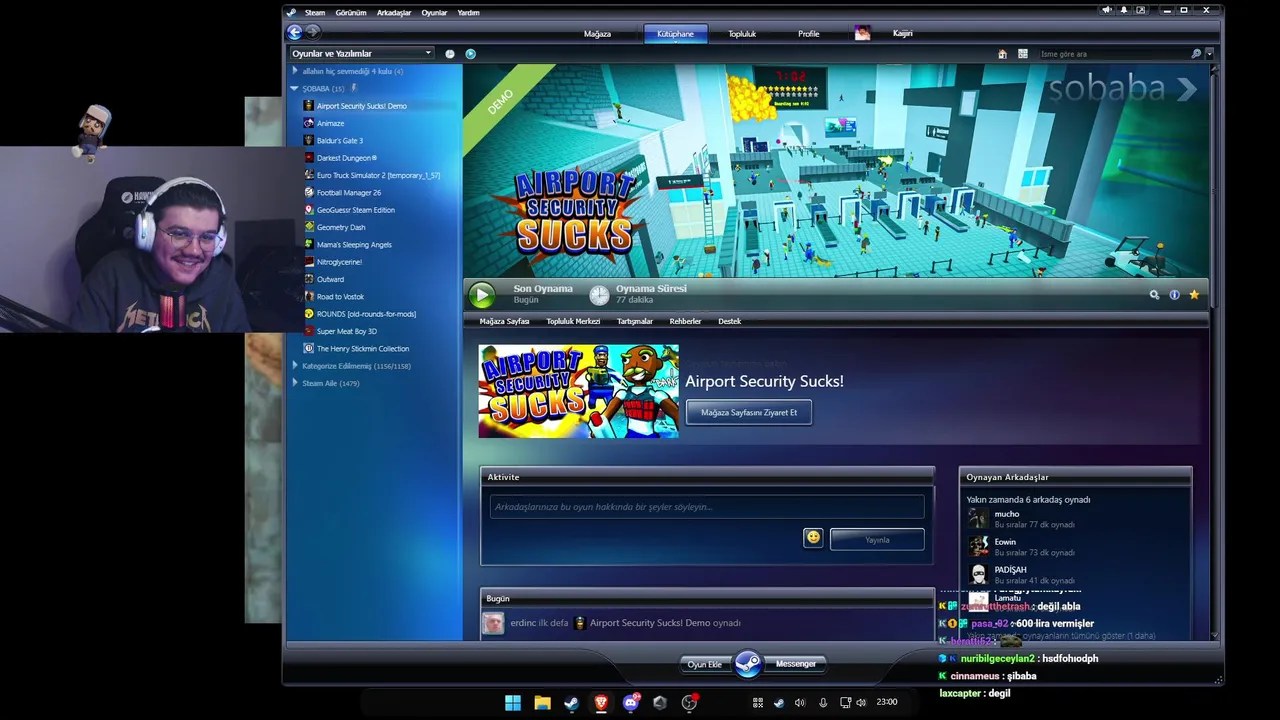Open the Yardım menu
The image size is (1280, 720).
pos(468,12)
